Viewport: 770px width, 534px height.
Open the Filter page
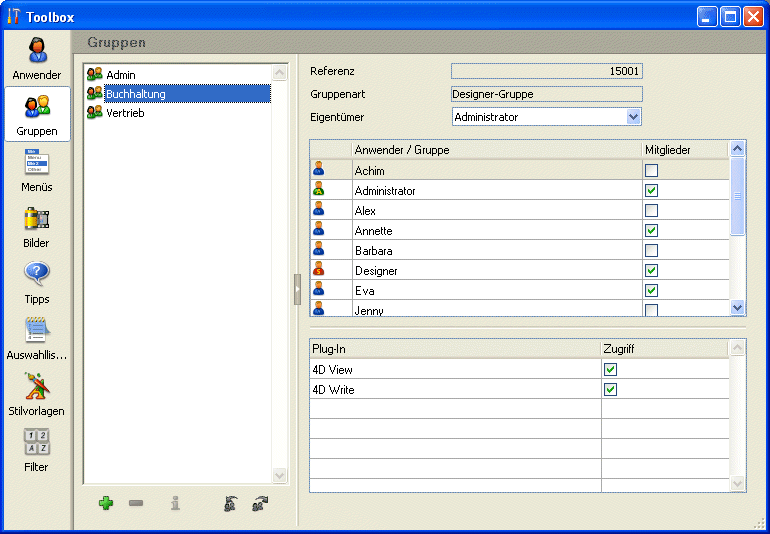point(37,450)
